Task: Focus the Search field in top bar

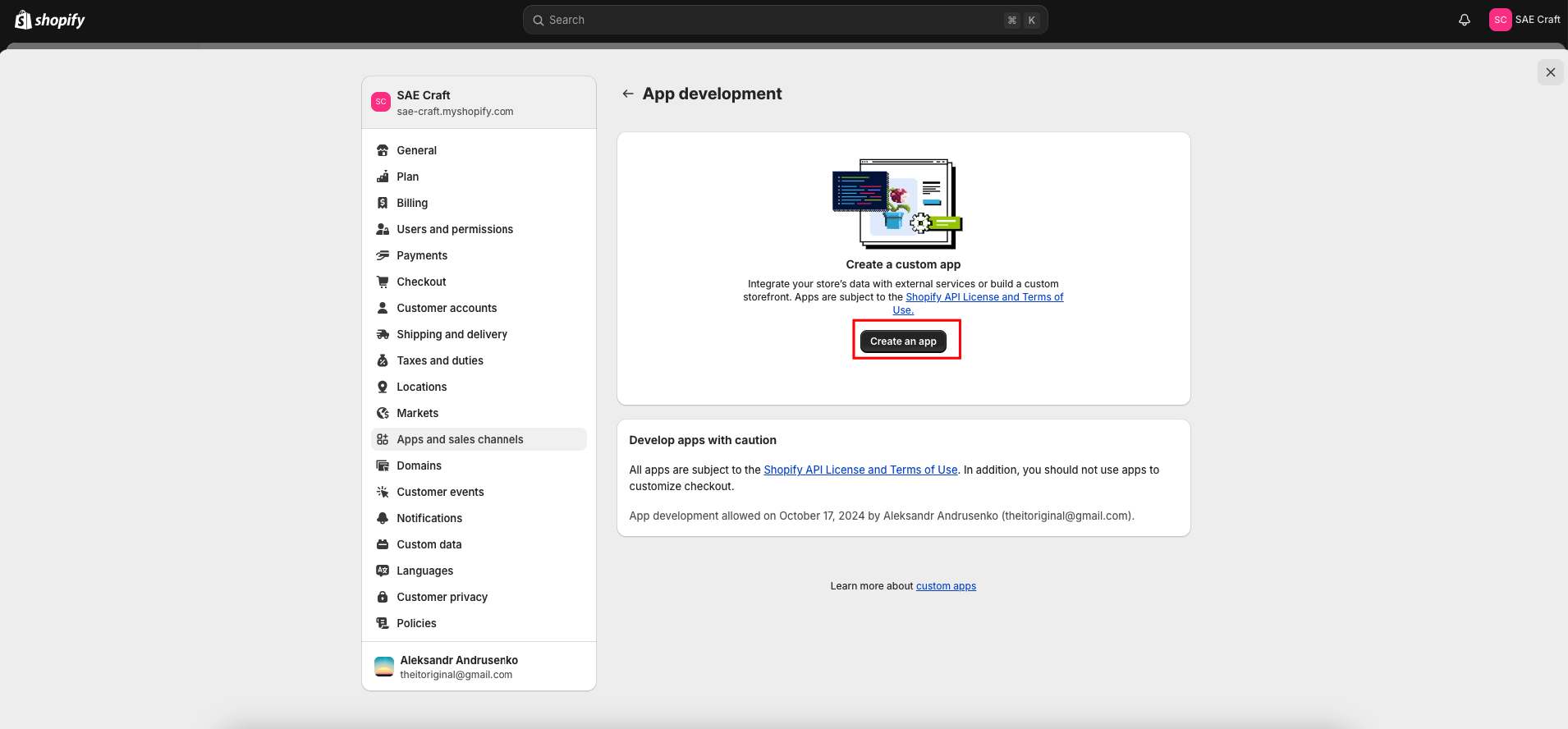Action: (785, 20)
